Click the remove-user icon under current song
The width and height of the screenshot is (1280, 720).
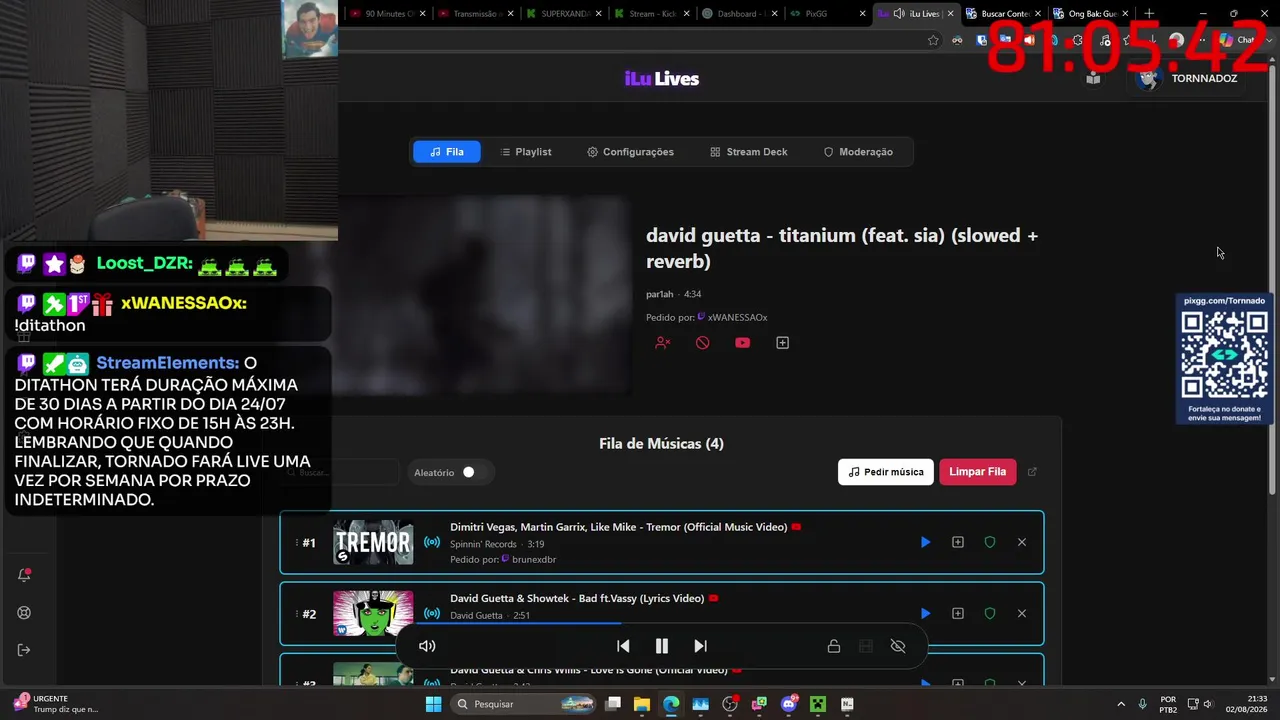click(662, 343)
